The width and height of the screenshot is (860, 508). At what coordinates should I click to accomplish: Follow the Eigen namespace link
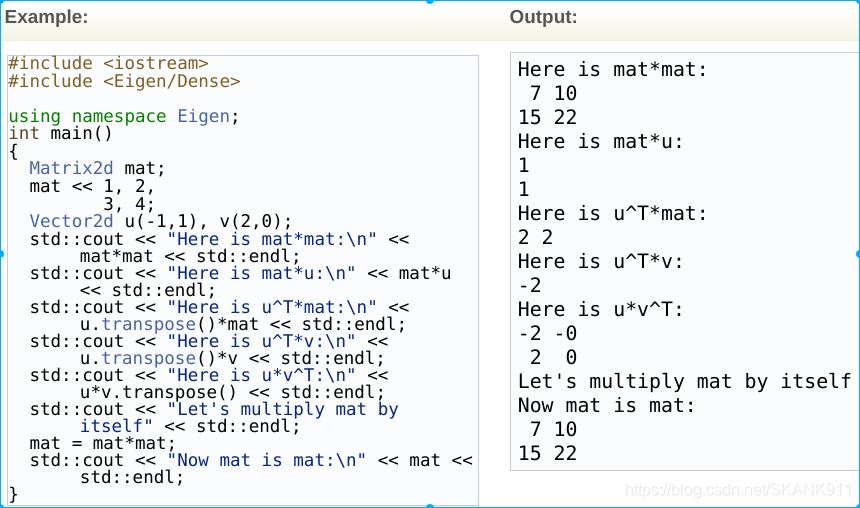pyautogui.click(x=203, y=116)
